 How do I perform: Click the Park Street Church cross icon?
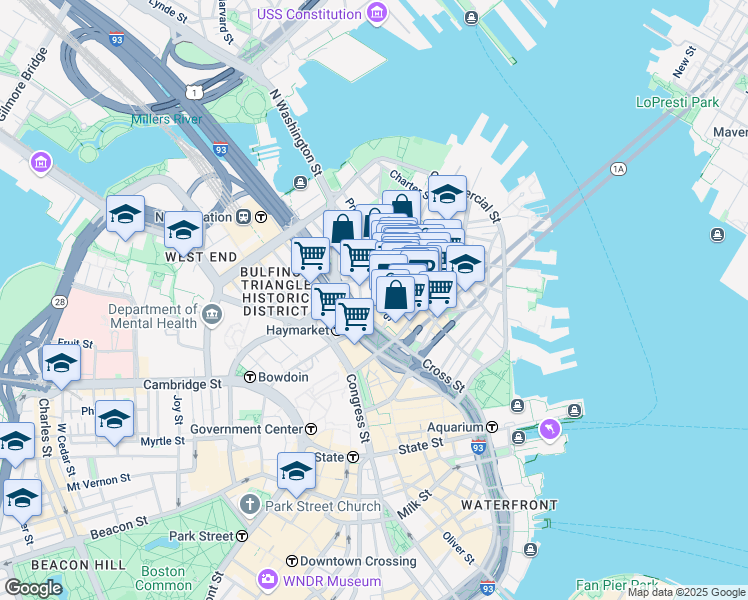[249, 505]
